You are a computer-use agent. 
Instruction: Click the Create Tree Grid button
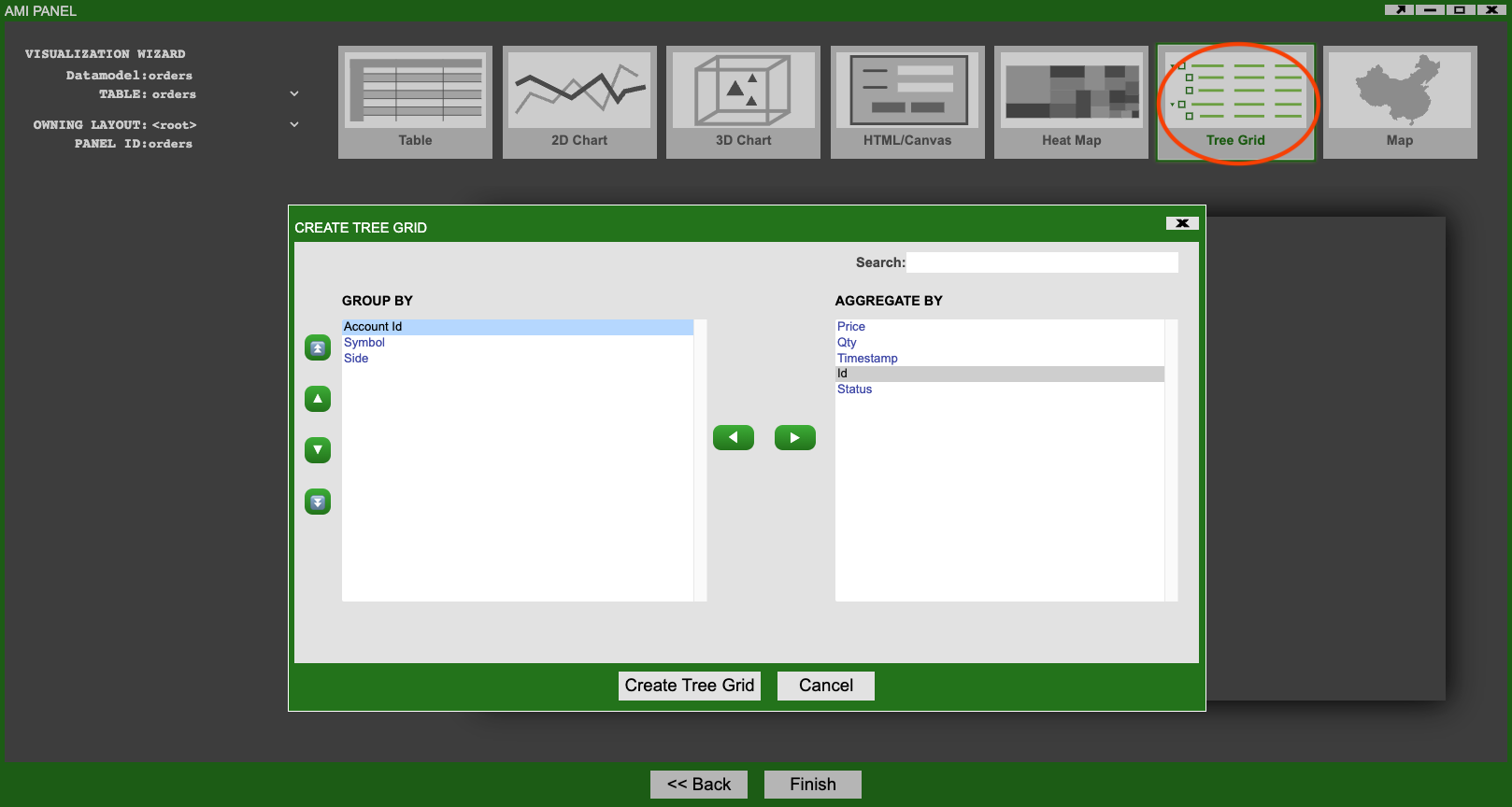(x=690, y=686)
